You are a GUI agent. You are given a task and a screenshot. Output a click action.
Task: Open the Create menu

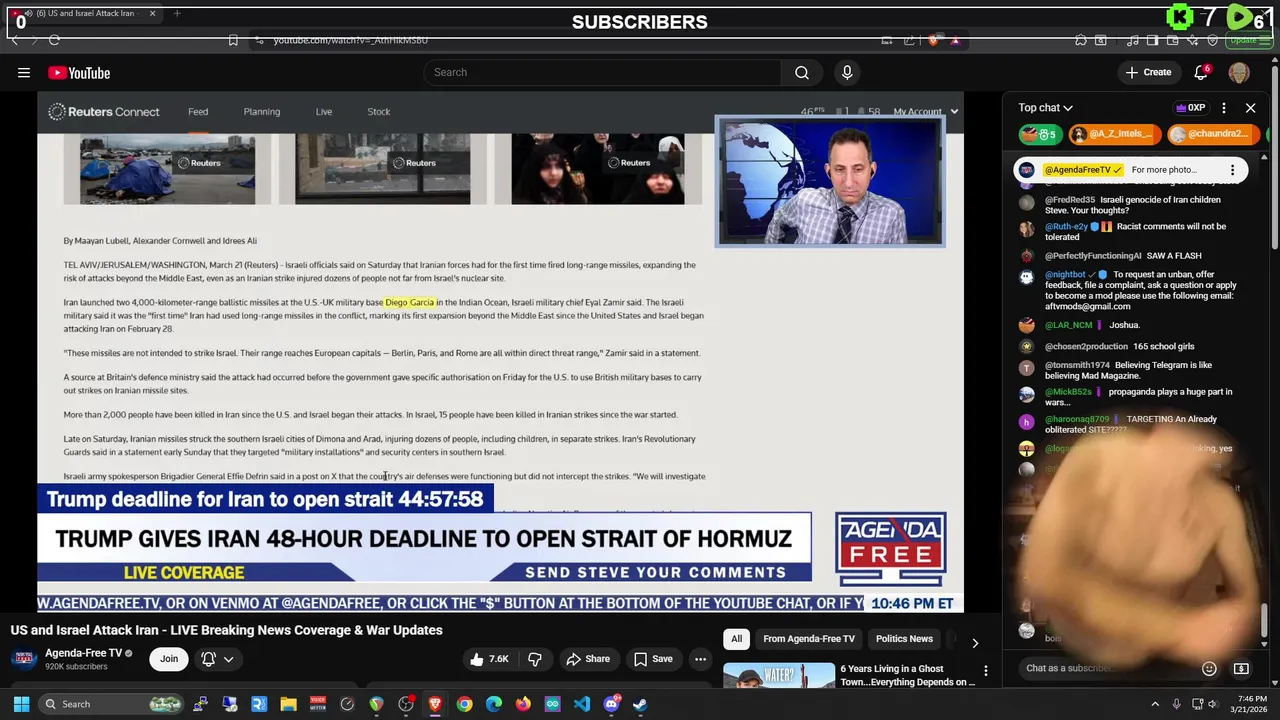[x=1148, y=72]
